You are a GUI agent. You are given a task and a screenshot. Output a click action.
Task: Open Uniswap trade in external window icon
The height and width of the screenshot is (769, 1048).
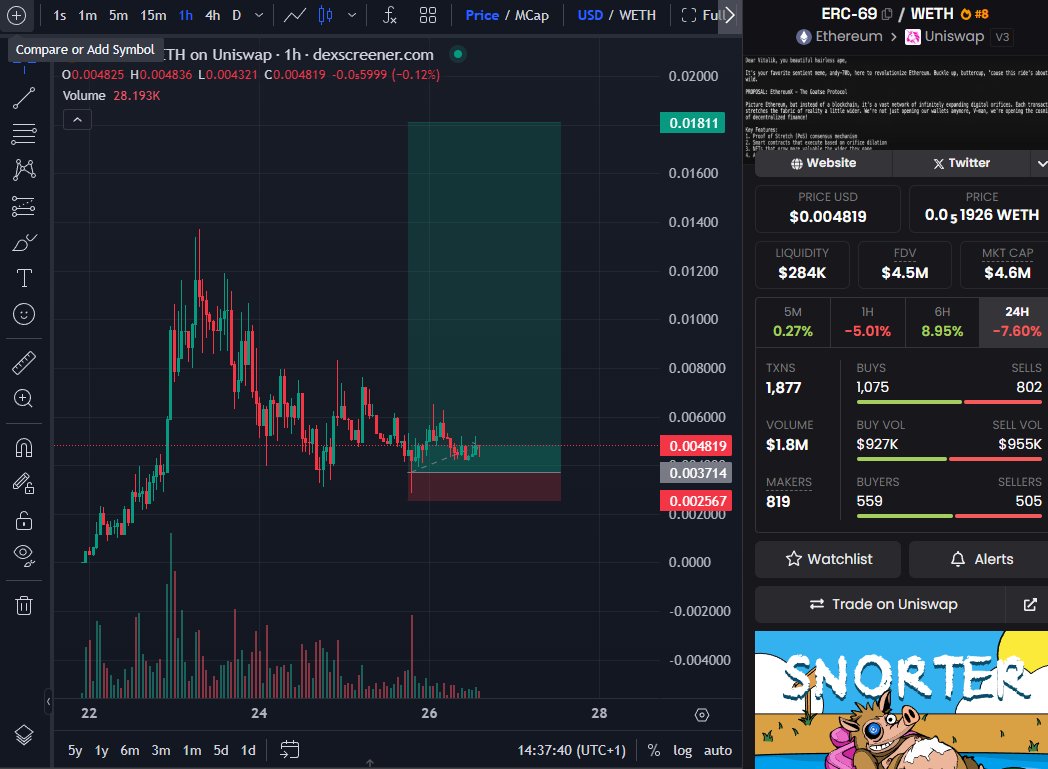[x=1030, y=605]
